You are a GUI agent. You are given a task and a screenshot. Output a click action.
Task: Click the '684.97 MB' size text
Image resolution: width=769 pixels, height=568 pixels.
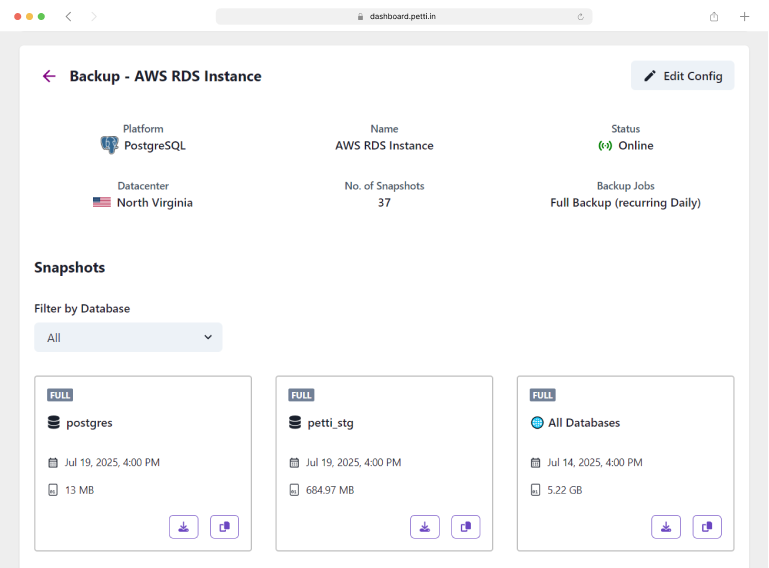click(x=330, y=490)
